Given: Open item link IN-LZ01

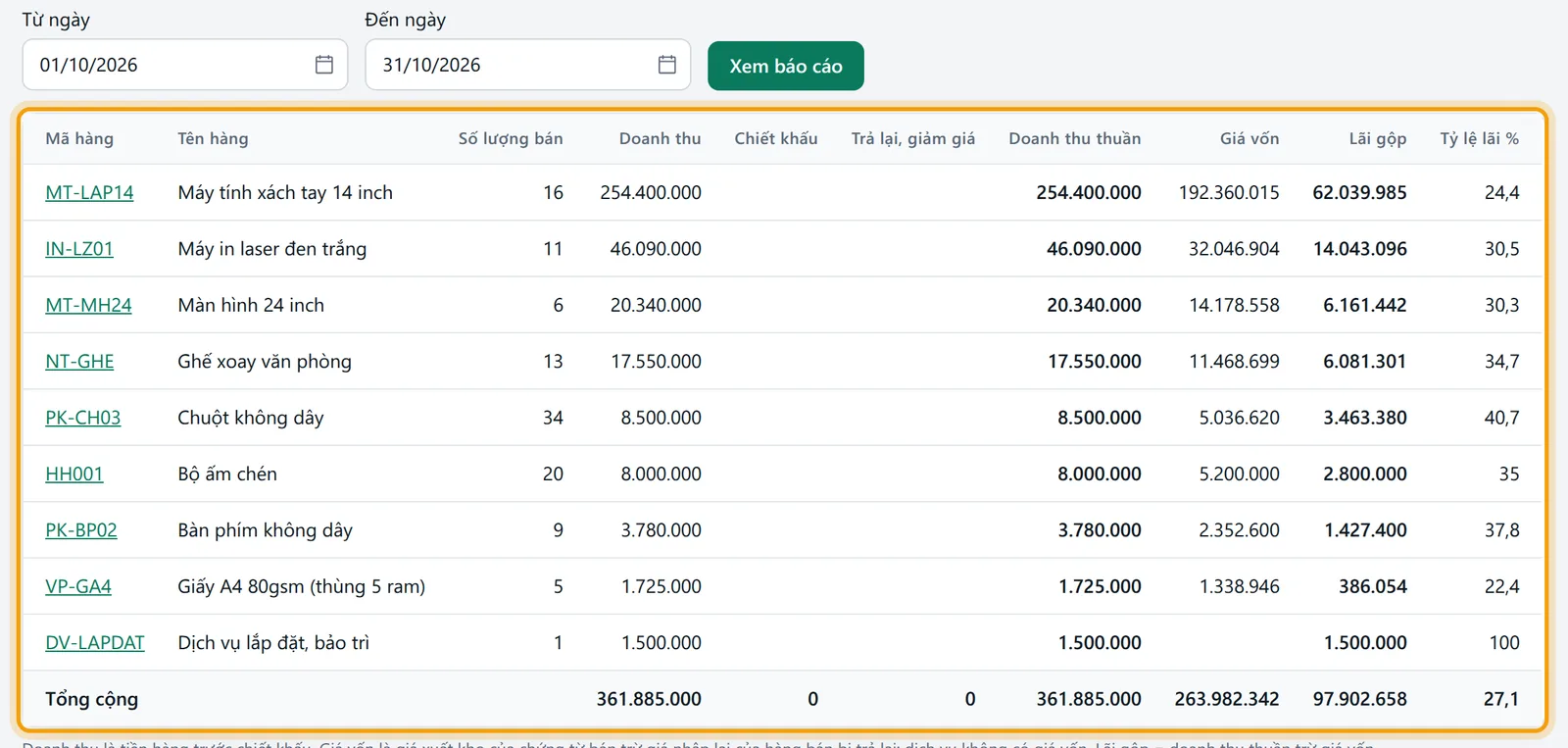Looking at the screenshot, I should (79, 249).
